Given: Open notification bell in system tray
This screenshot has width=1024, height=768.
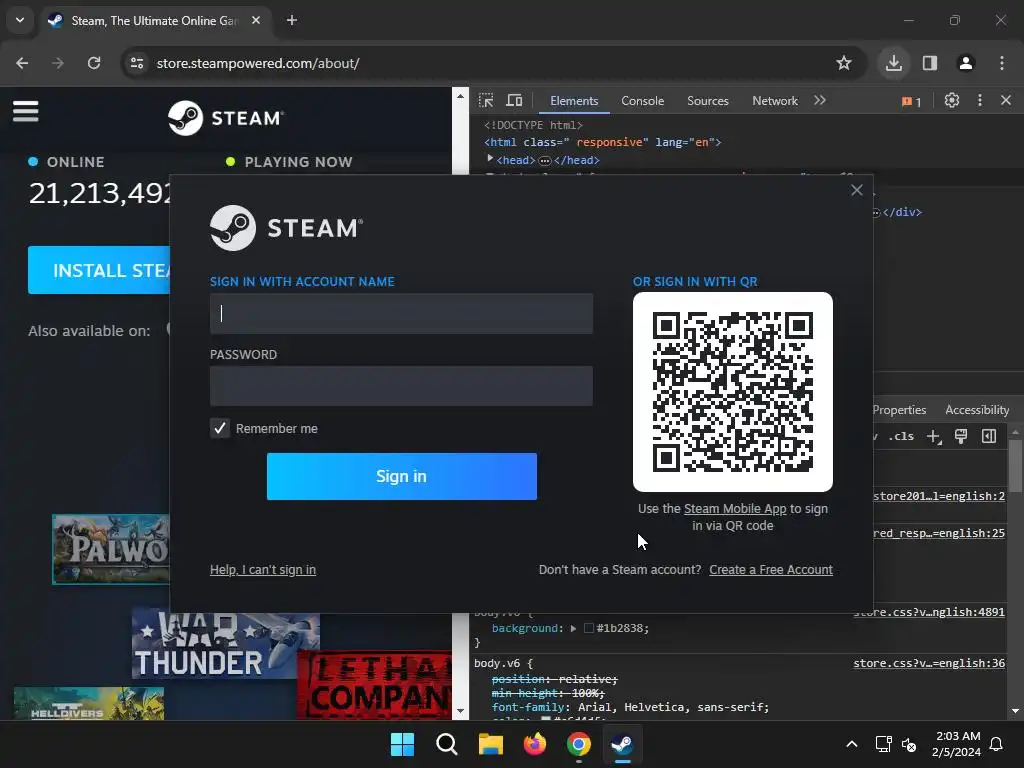Looking at the screenshot, I should click(997, 744).
